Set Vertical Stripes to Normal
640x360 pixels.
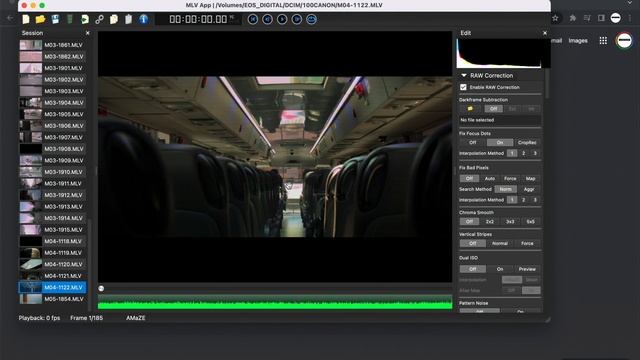(500, 243)
